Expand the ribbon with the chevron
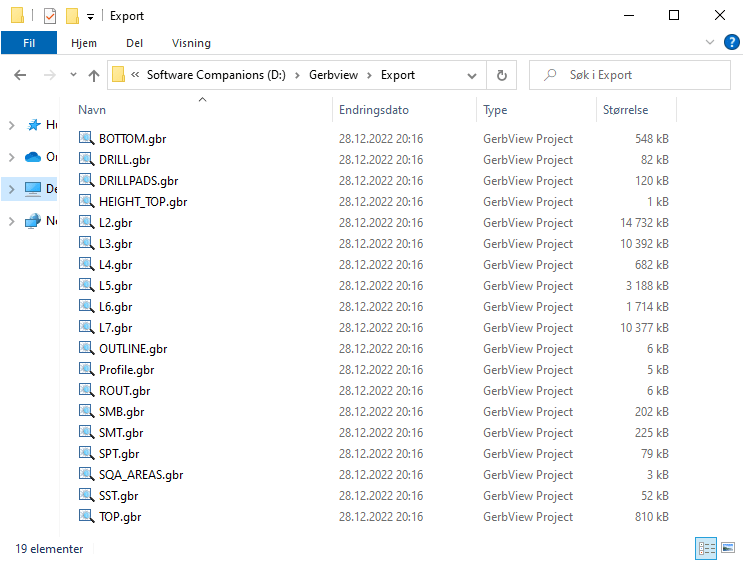Screen dimensions: 744x561 [710, 42]
